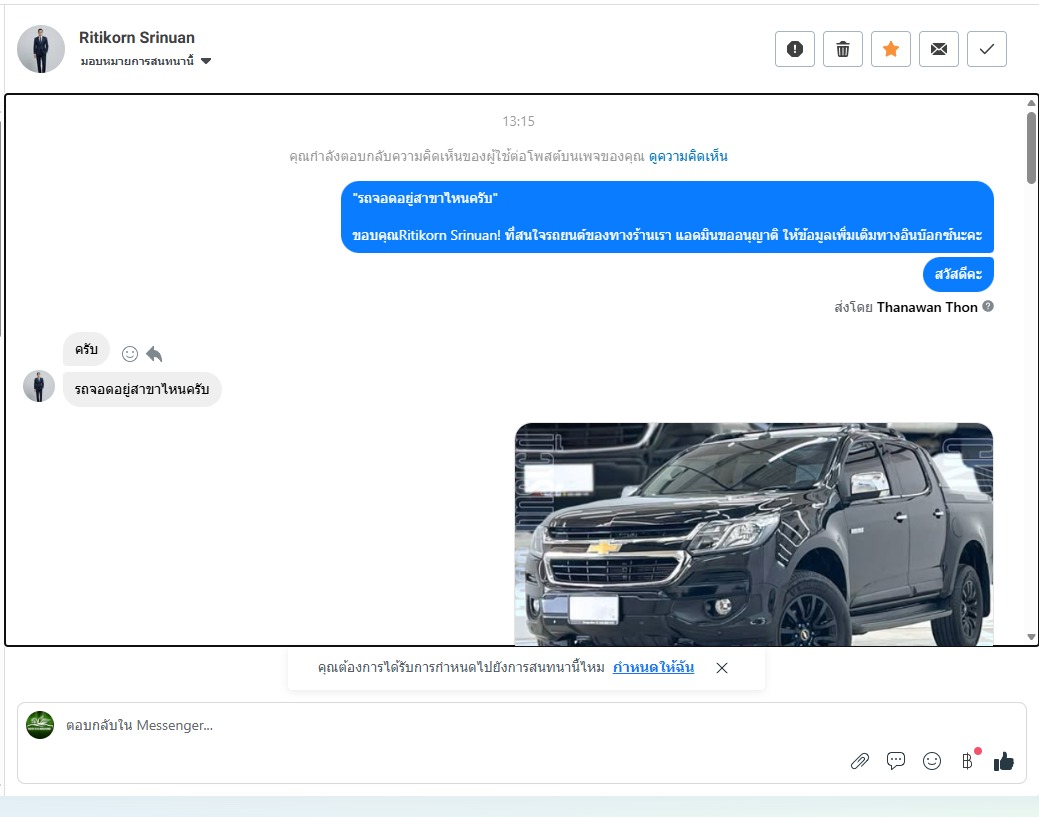Click customer avatar beside chat message
Image resolution: width=1039 pixels, height=817 pixels.
coord(39,386)
